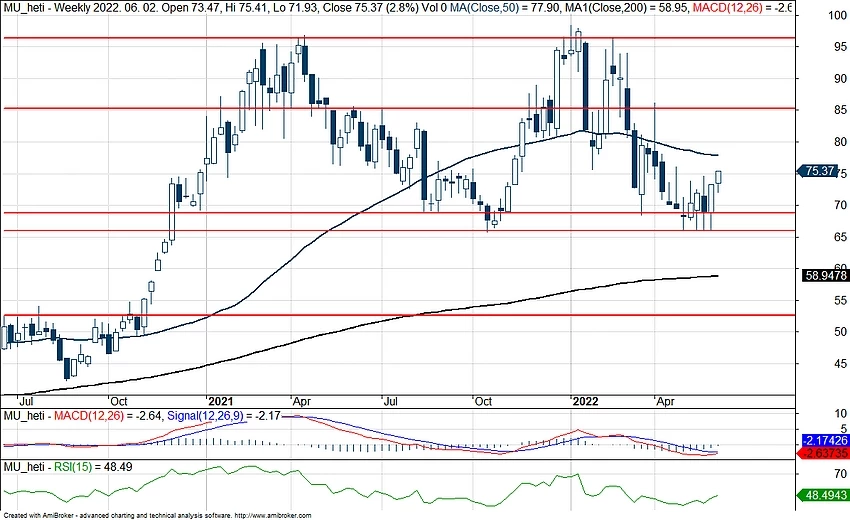Click the topmost red resistance line near 96
Image resolution: width=850 pixels, height=520 pixels.
[x=400, y=37]
